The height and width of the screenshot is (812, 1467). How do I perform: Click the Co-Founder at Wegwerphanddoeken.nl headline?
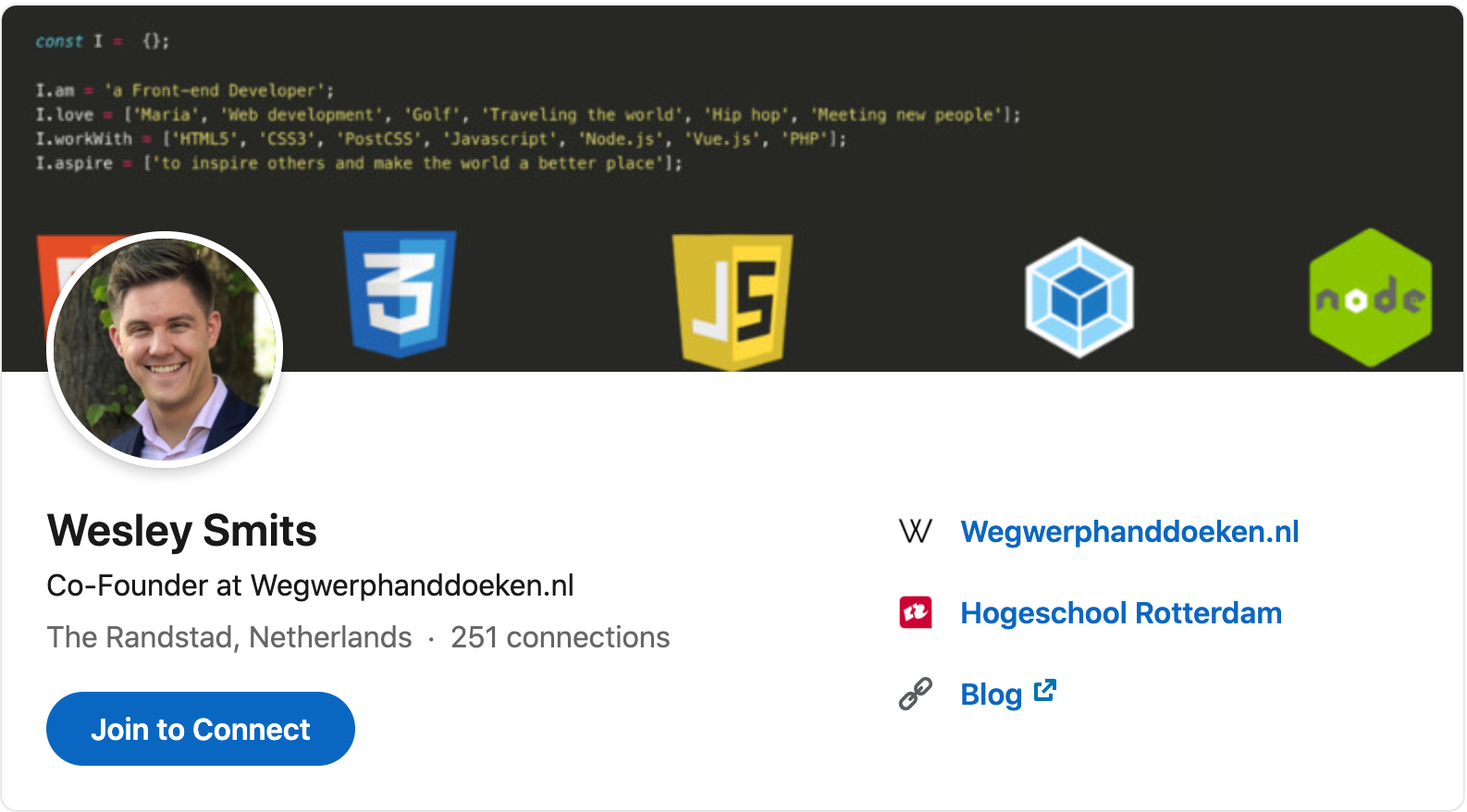pyautogui.click(x=311, y=585)
